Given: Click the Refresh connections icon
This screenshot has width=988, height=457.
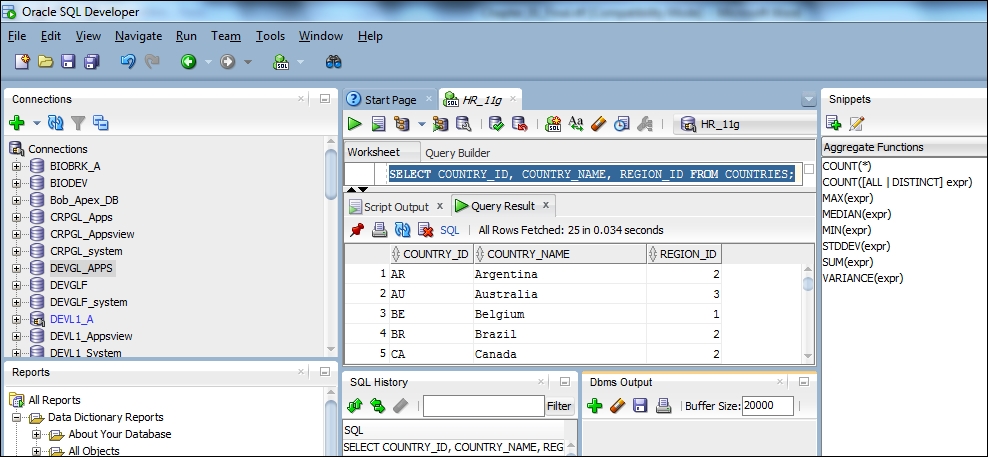Looking at the screenshot, I should 55,123.
